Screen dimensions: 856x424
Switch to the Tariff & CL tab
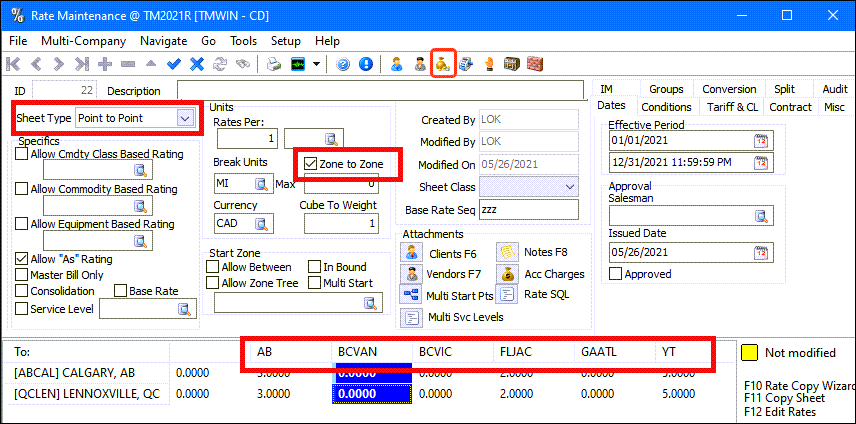[x=731, y=107]
